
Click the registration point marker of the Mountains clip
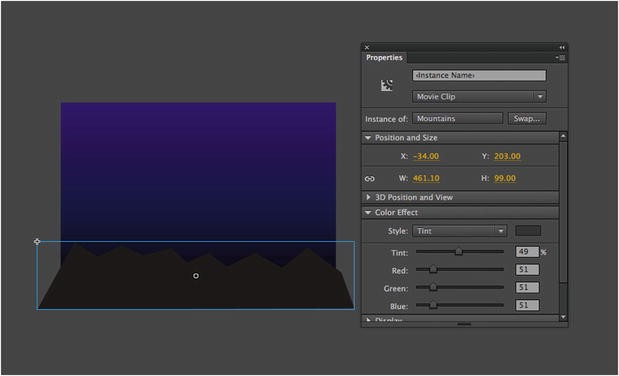[37, 241]
